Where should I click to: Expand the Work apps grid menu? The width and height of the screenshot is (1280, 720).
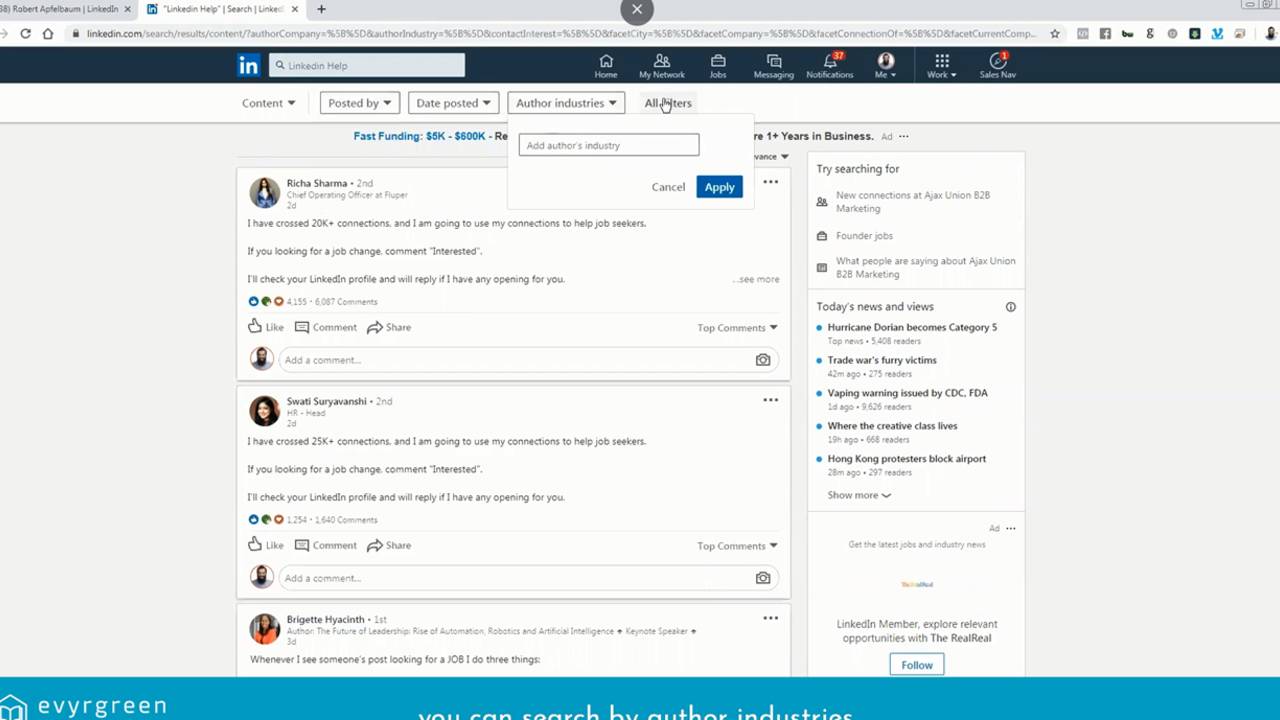[x=942, y=66]
